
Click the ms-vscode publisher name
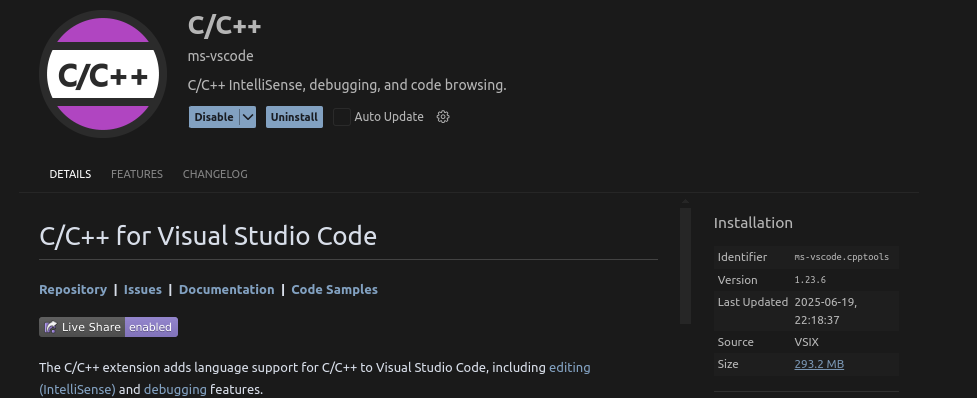pyautogui.click(x=221, y=56)
